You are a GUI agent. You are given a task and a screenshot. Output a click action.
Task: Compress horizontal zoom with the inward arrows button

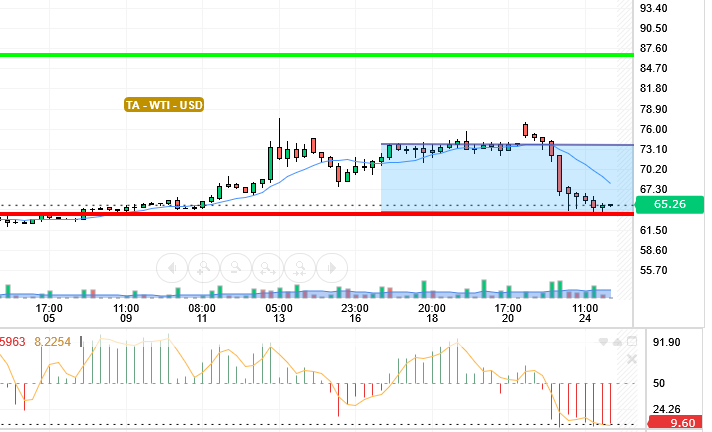pyautogui.click(x=300, y=268)
